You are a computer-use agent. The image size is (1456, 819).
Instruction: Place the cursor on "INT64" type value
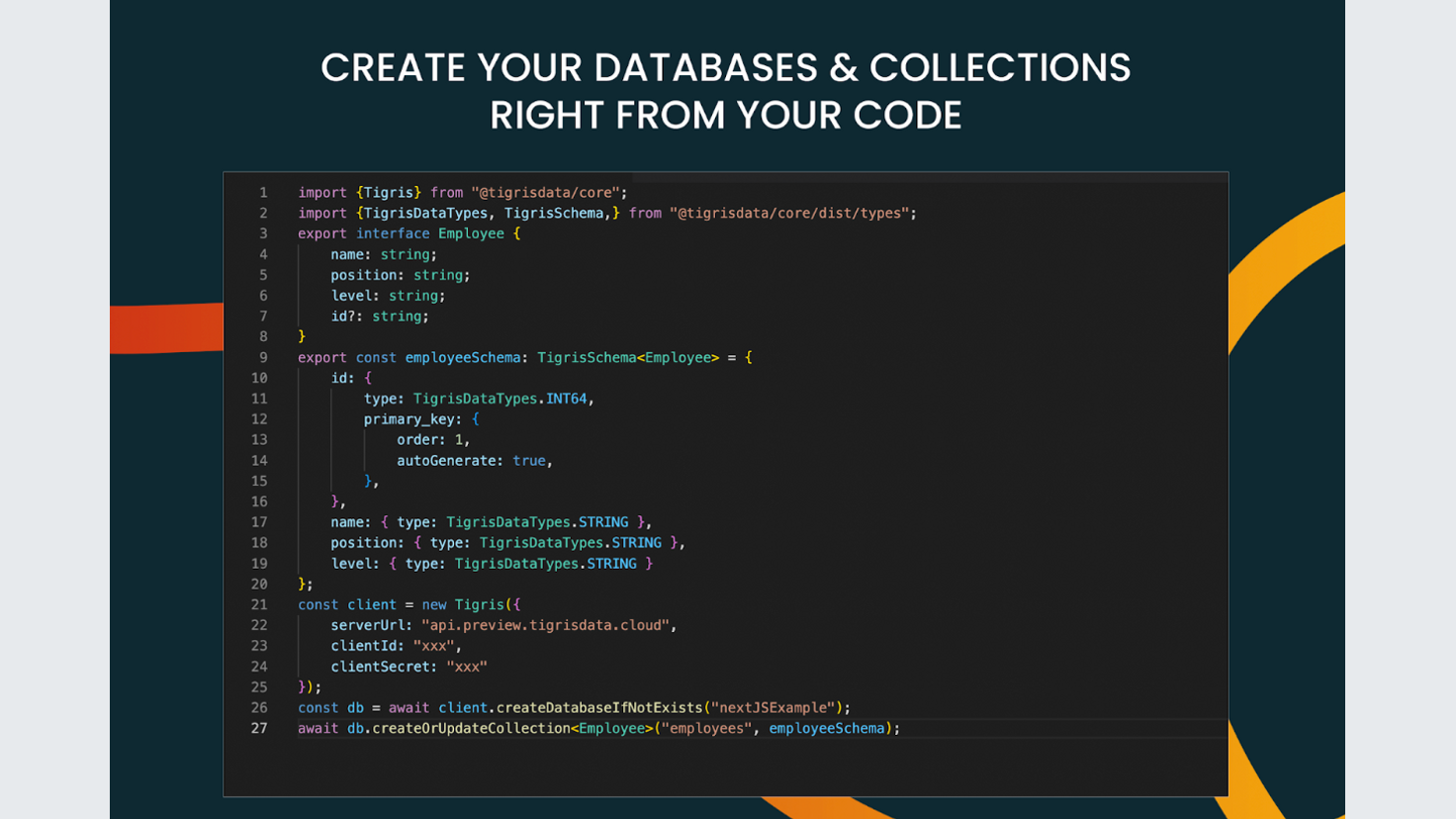pyautogui.click(x=567, y=399)
